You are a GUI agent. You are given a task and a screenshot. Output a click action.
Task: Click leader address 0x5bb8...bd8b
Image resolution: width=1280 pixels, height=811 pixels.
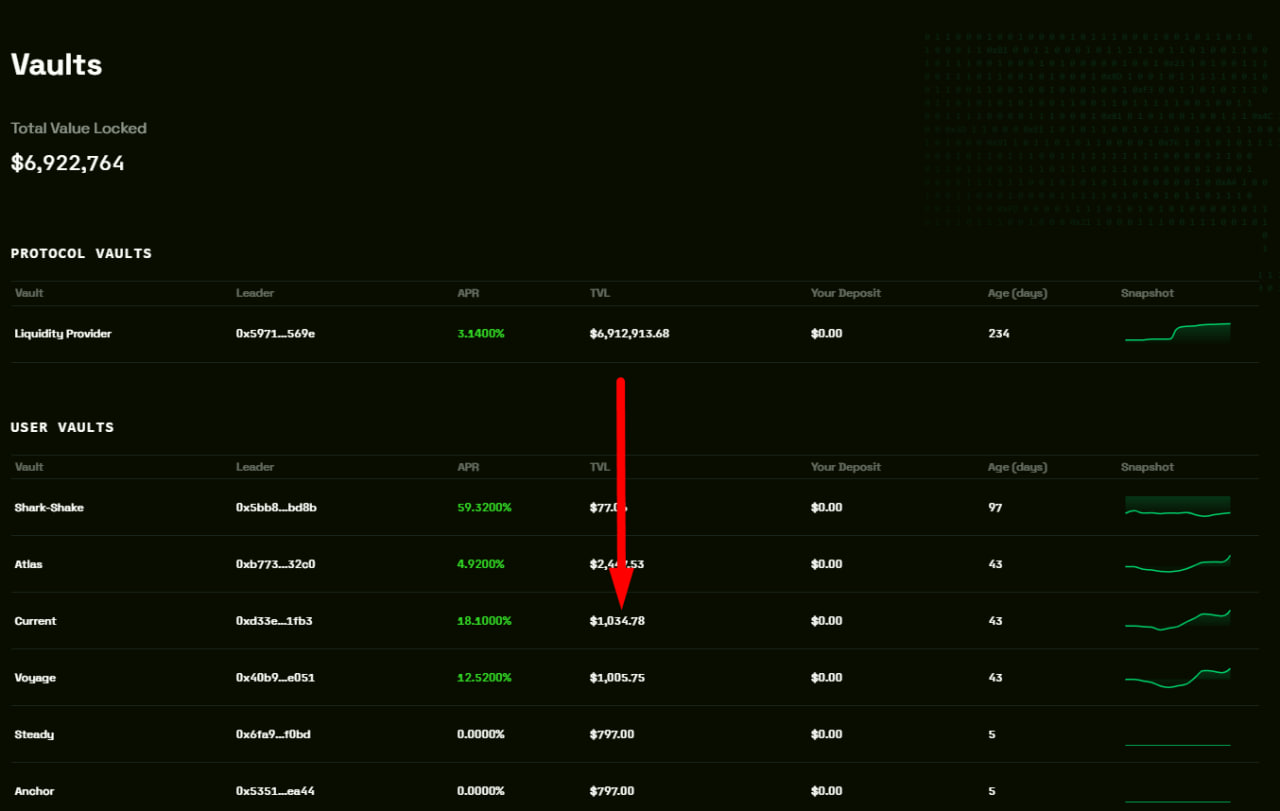click(x=276, y=508)
